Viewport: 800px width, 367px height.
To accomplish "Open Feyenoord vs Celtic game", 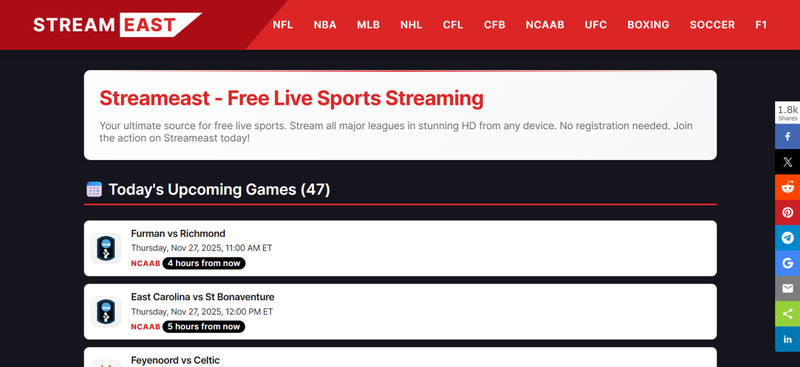I will [x=400, y=357].
